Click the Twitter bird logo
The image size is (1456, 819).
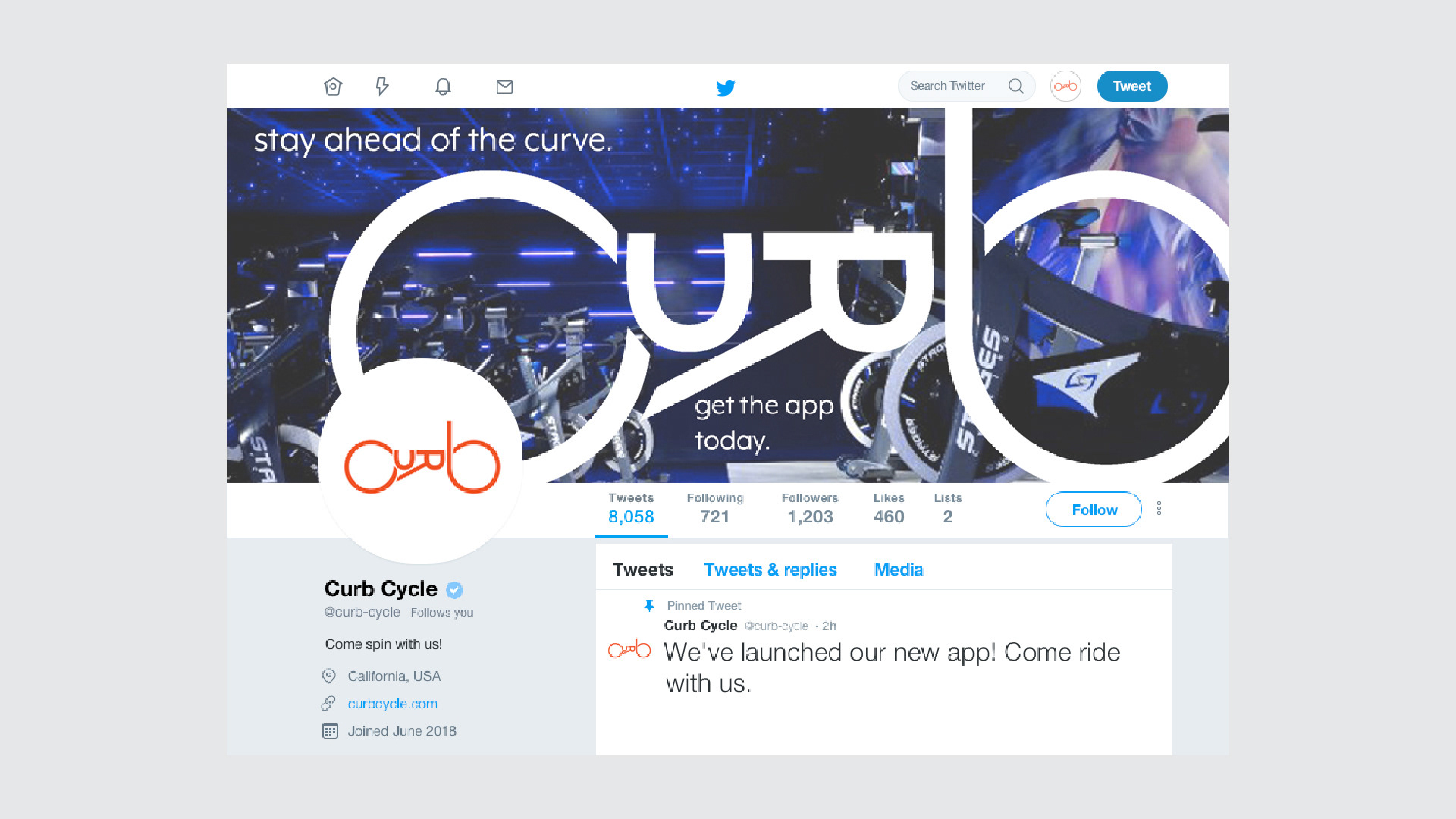point(726,88)
